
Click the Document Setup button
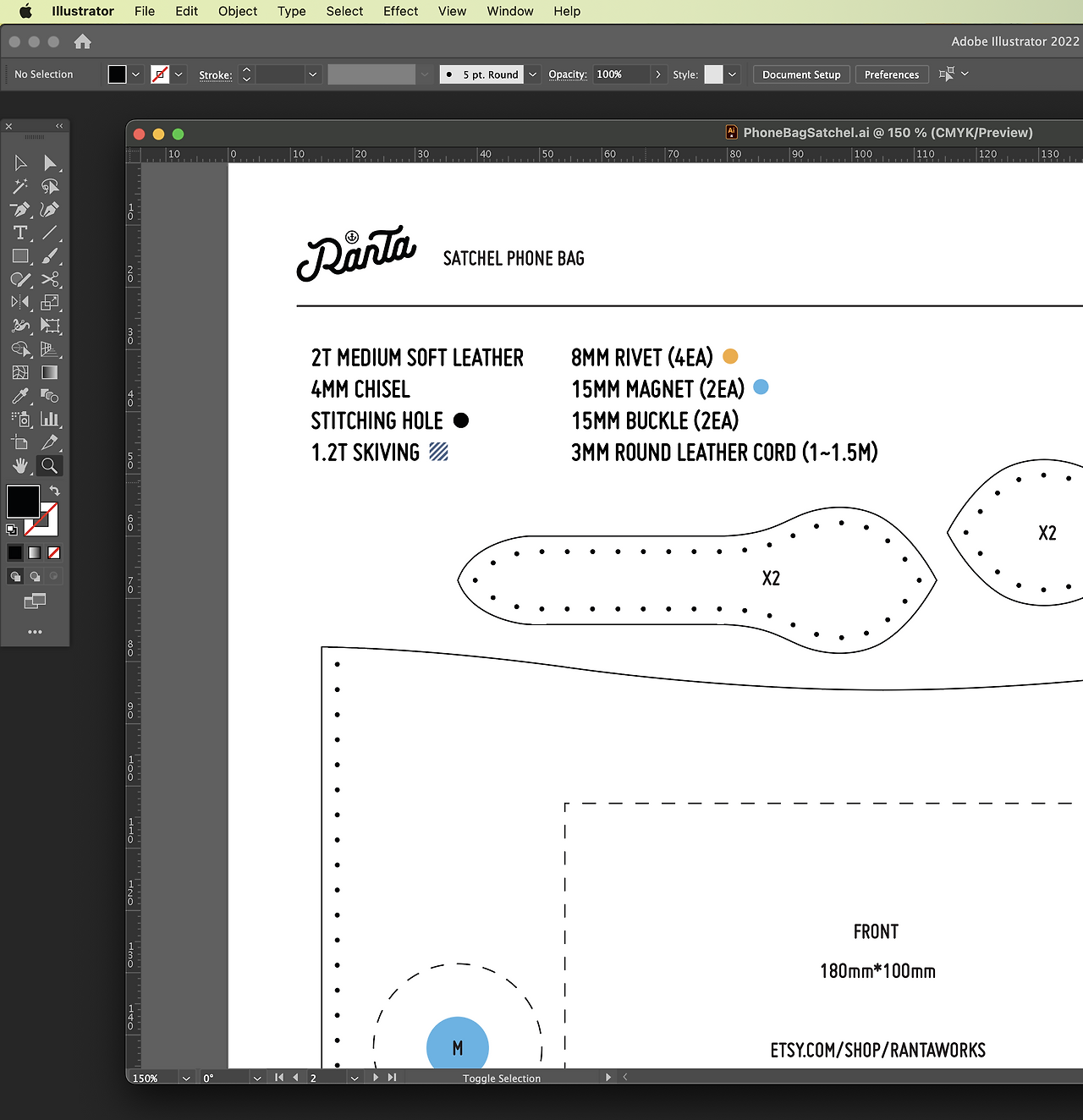point(801,74)
